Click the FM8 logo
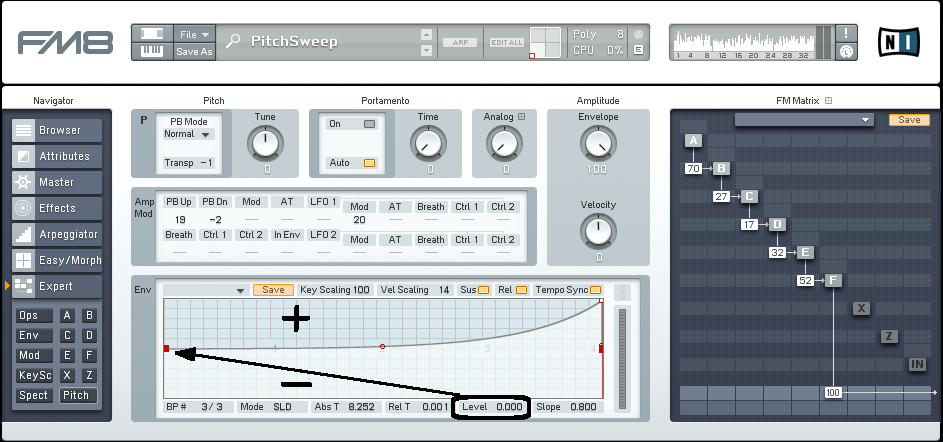The image size is (943, 442). point(65,42)
